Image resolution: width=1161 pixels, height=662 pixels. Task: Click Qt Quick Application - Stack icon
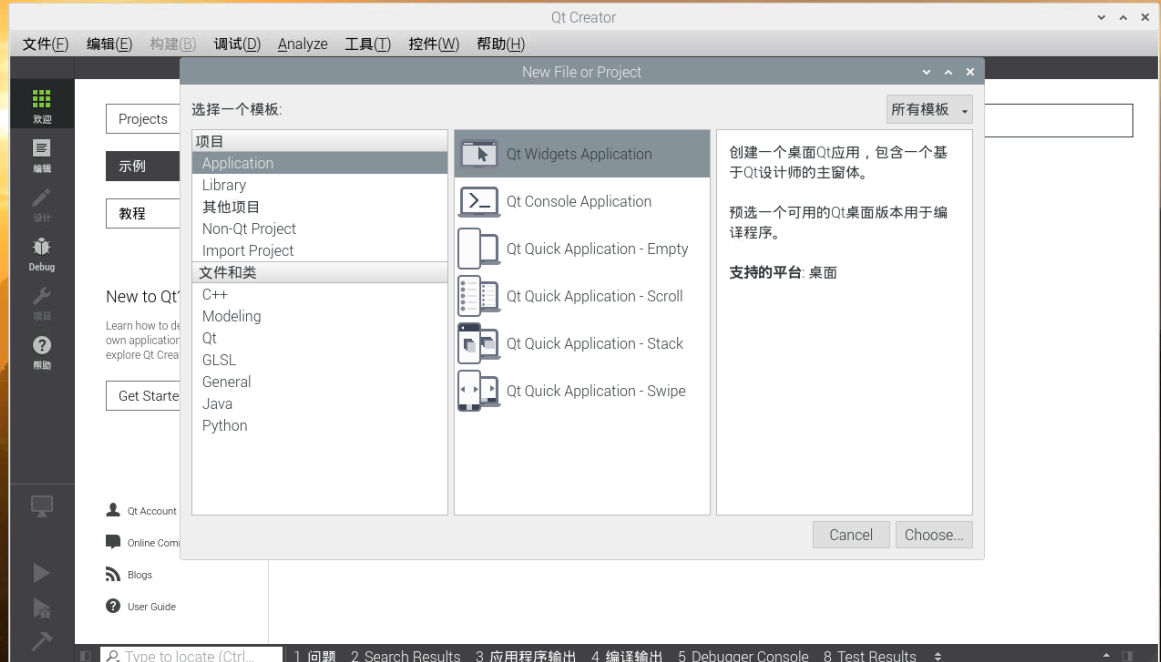(x=478, y=344)
